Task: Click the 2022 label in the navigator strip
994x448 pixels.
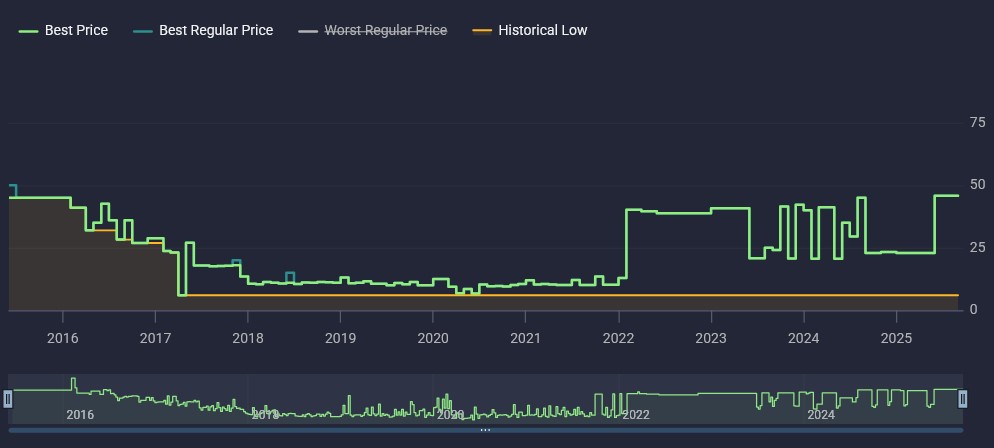Action: tap(636, 415)
